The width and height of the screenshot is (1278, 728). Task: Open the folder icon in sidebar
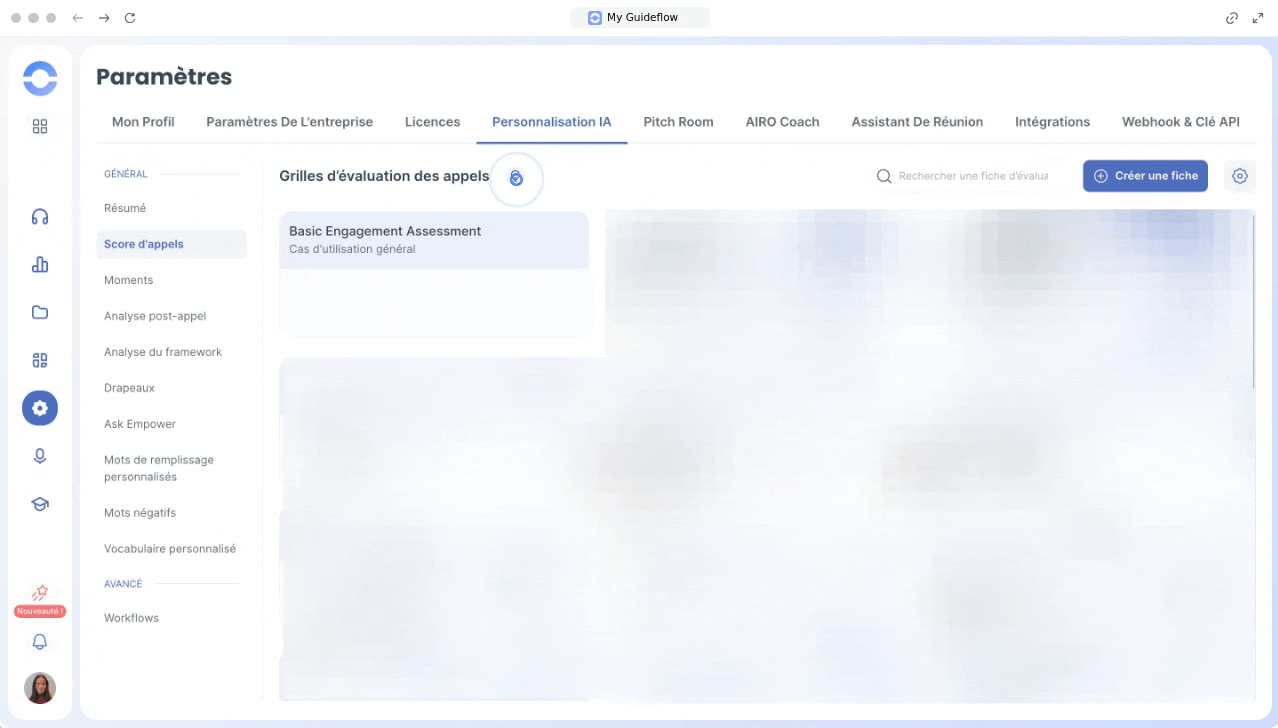[40, 312]
